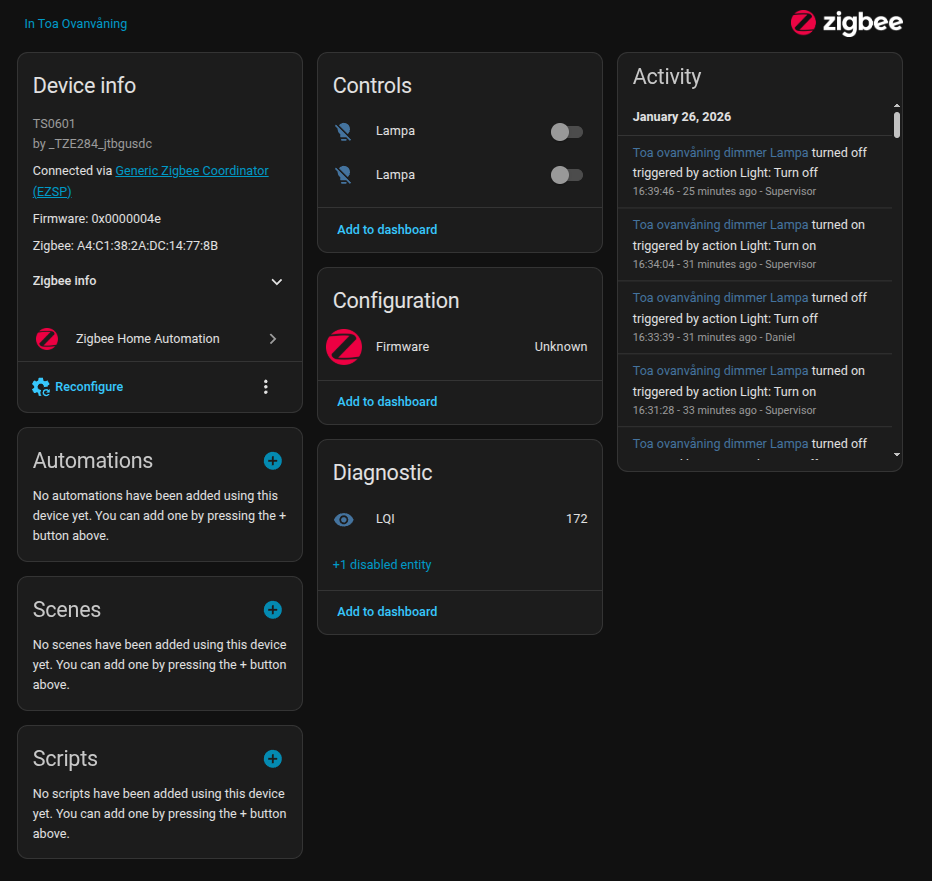Toggle the second Lampa switch on
This screenshot has height=881, width=932.
click(566, 175)
